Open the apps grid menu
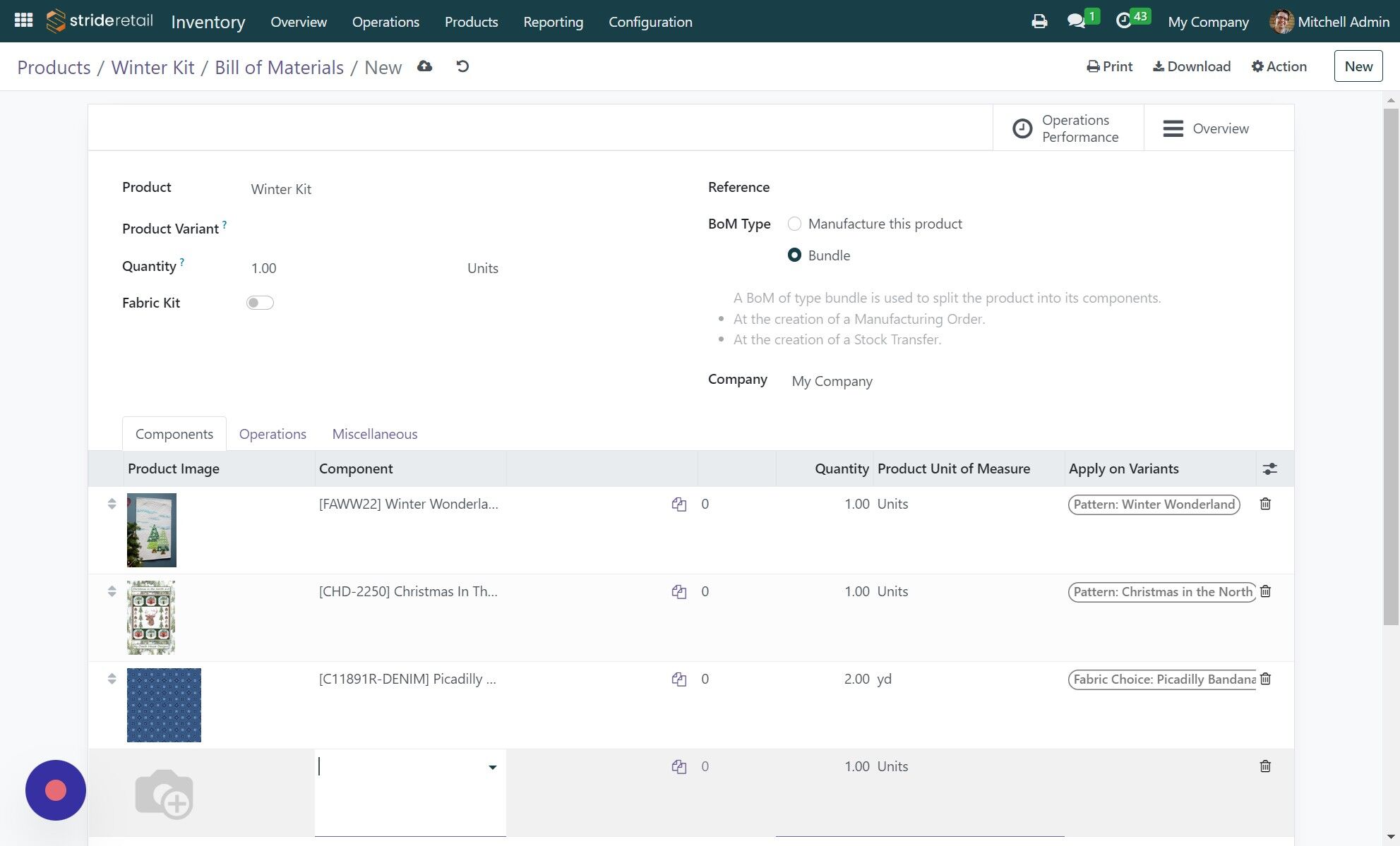The height and width of the screenshot is (846, 1400). click(23, 20)
